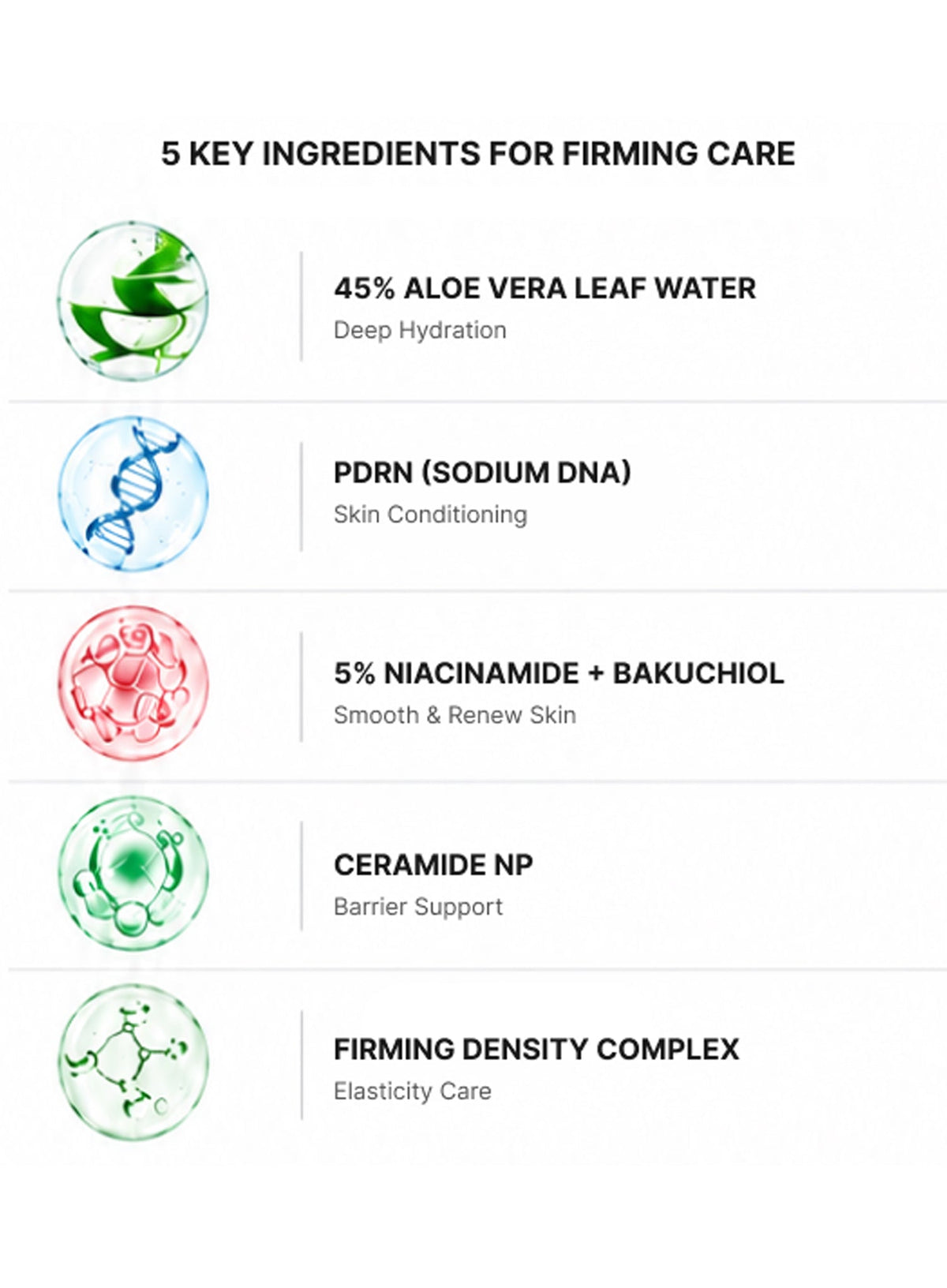Select the Deep Hydration subtitle
Screen dimensions: 947x1288
coord(420,330)
